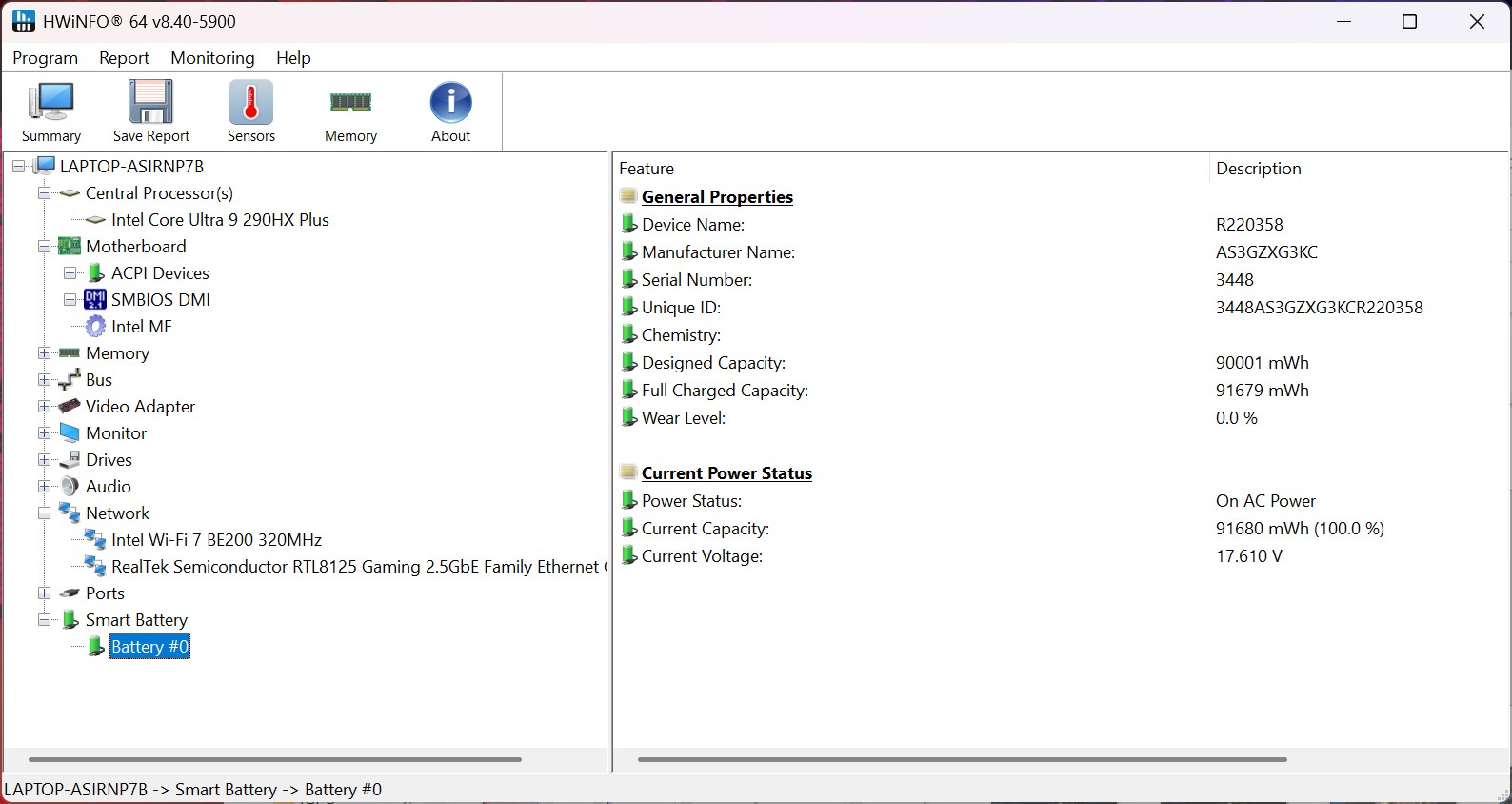Click the Network tree icon
The height and width of the screenshot is (804, 1512).
[70, 513]
